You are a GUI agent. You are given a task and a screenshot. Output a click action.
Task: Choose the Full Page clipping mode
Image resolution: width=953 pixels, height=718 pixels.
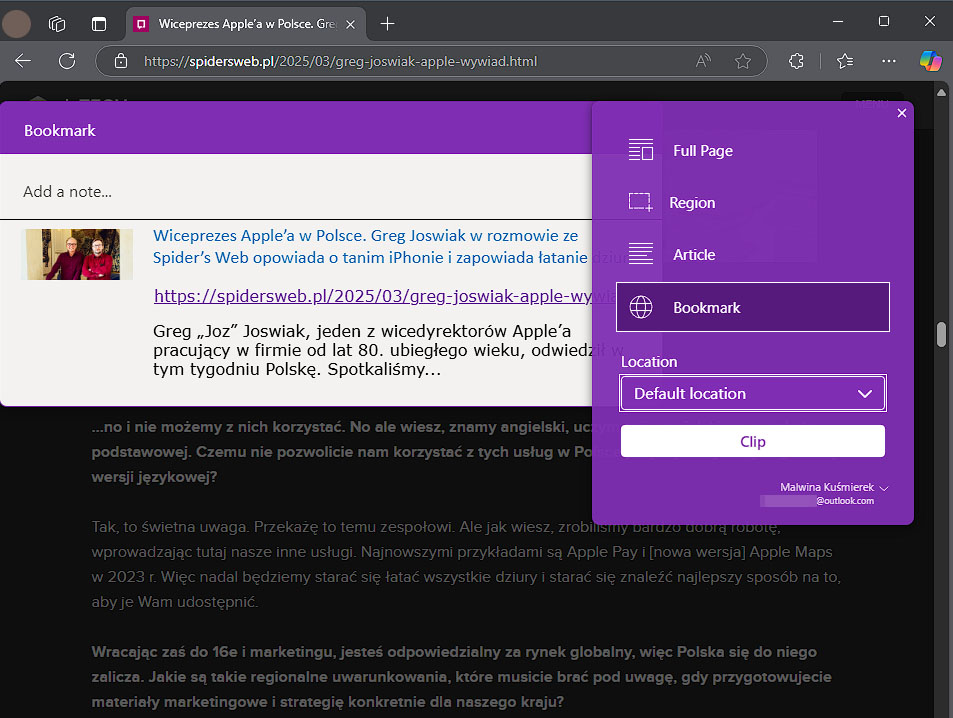point(752,151)
